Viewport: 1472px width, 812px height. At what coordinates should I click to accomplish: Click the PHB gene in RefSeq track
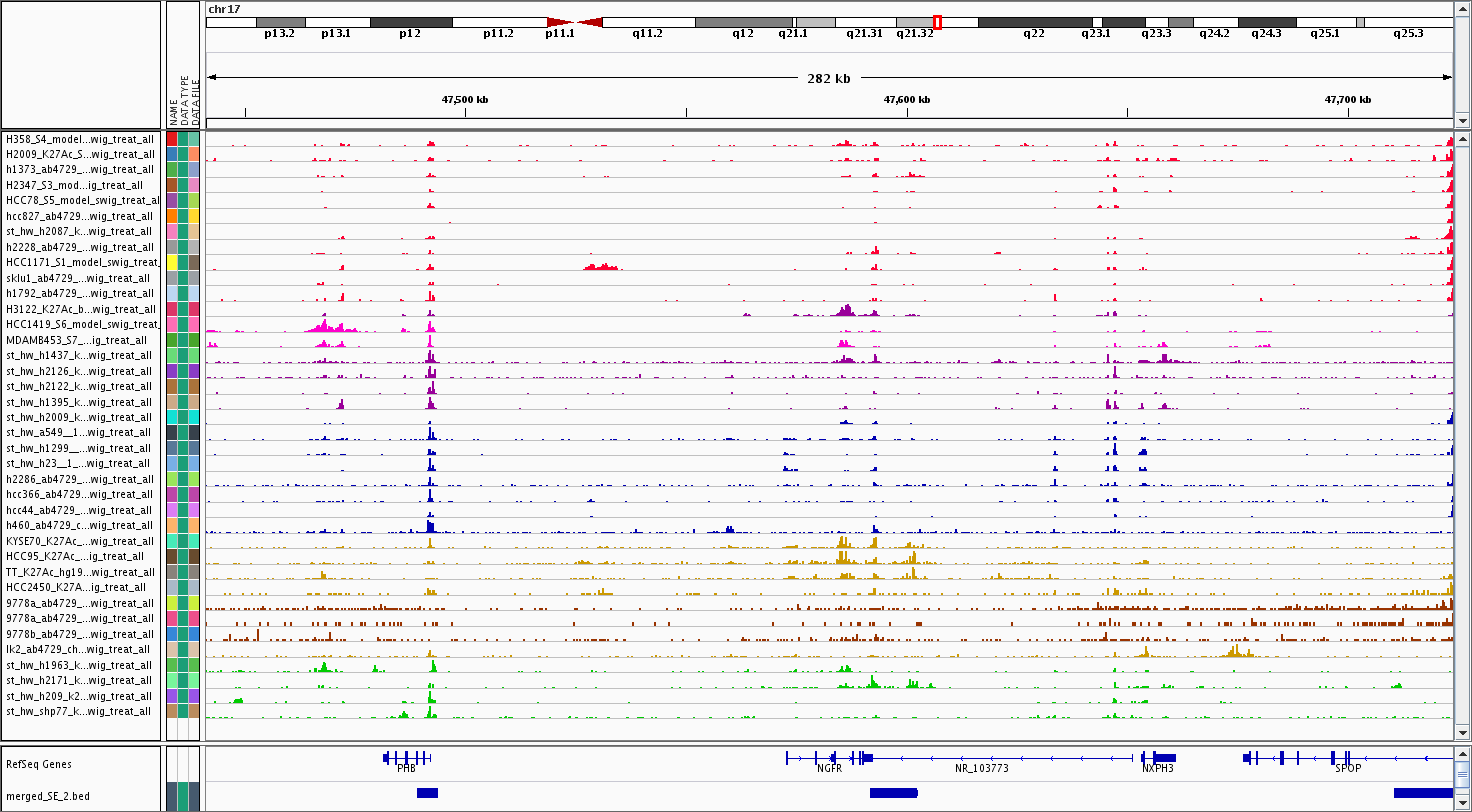[x=407, y=758]
